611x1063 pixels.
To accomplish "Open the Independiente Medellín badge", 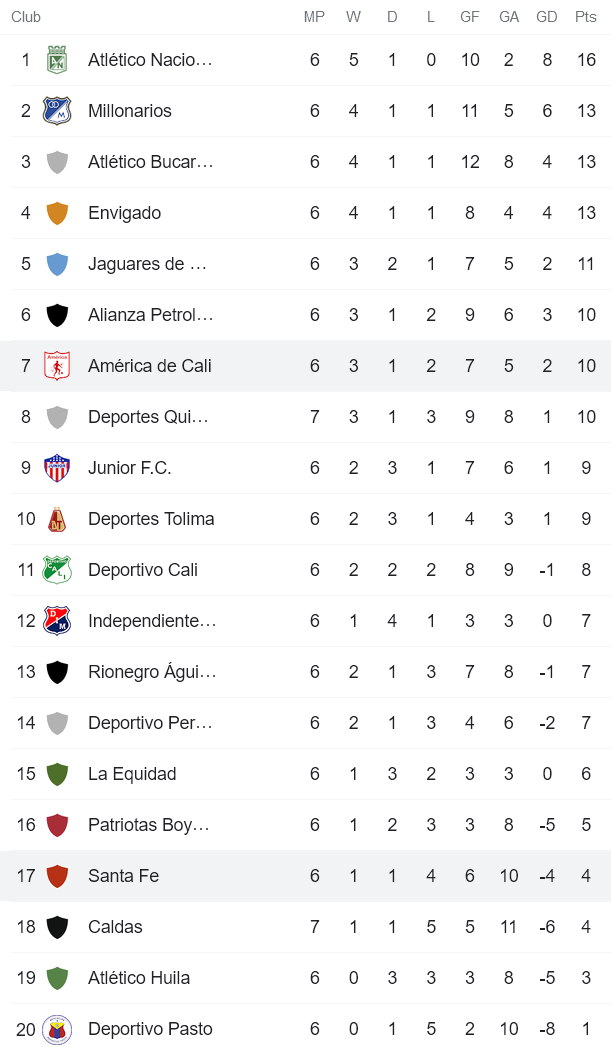I will (57, 620).
